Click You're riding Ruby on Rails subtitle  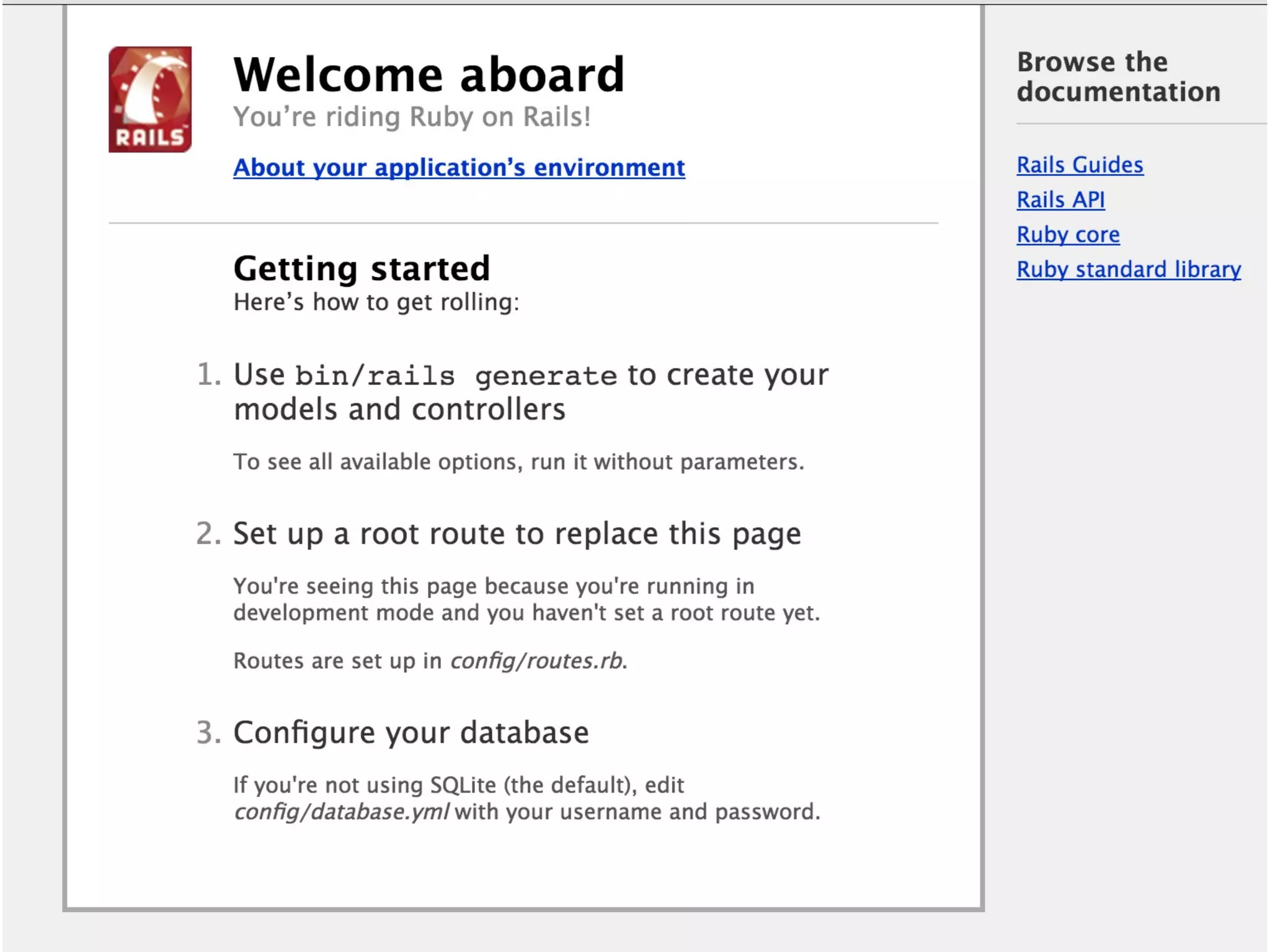tap(412, 117)
